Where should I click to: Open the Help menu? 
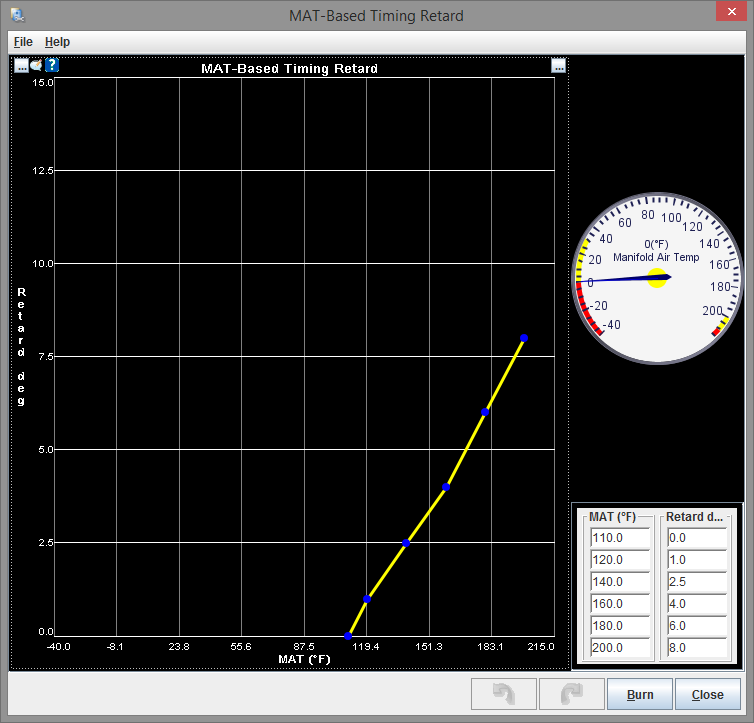(57, 42)
